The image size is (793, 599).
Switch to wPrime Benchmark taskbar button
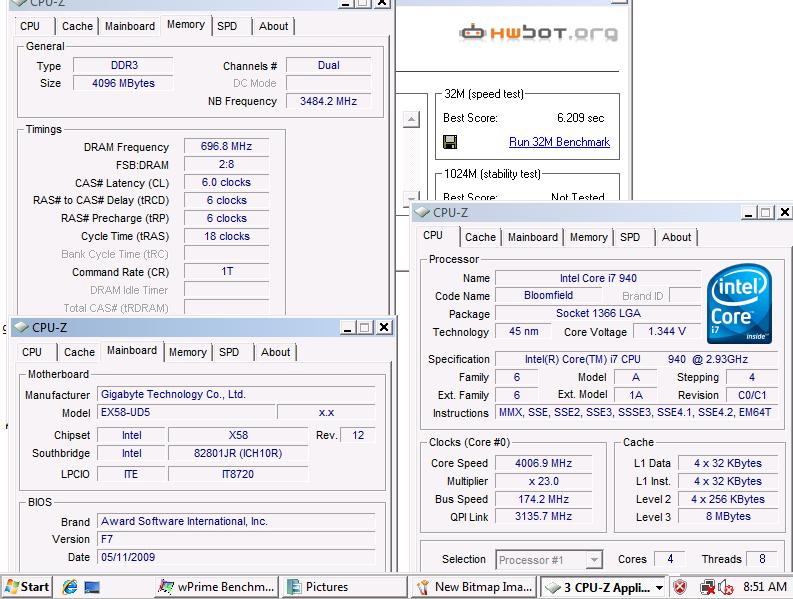[216, 587]
